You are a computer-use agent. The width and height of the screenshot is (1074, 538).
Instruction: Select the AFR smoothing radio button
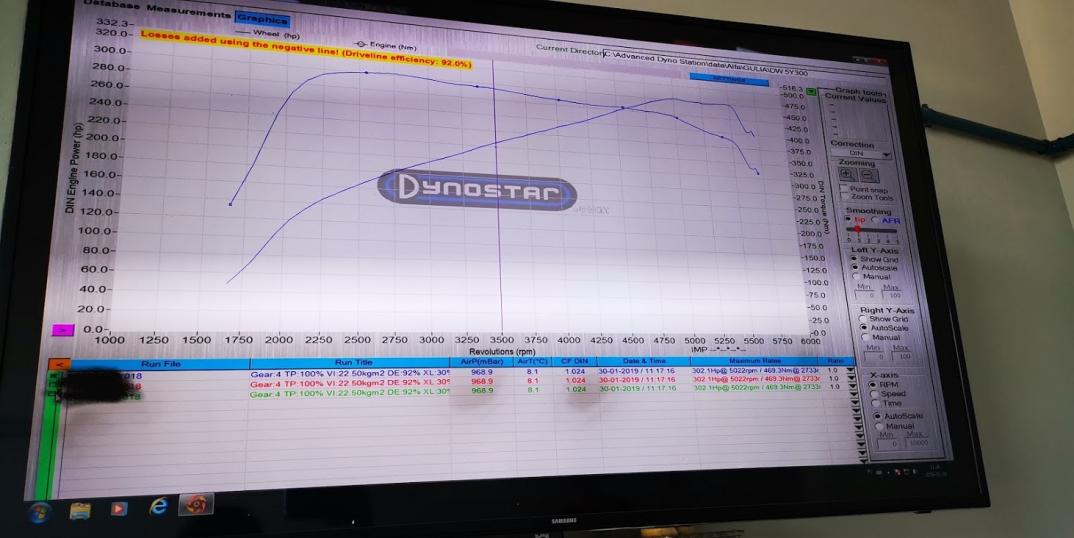(x=875, y=220)
